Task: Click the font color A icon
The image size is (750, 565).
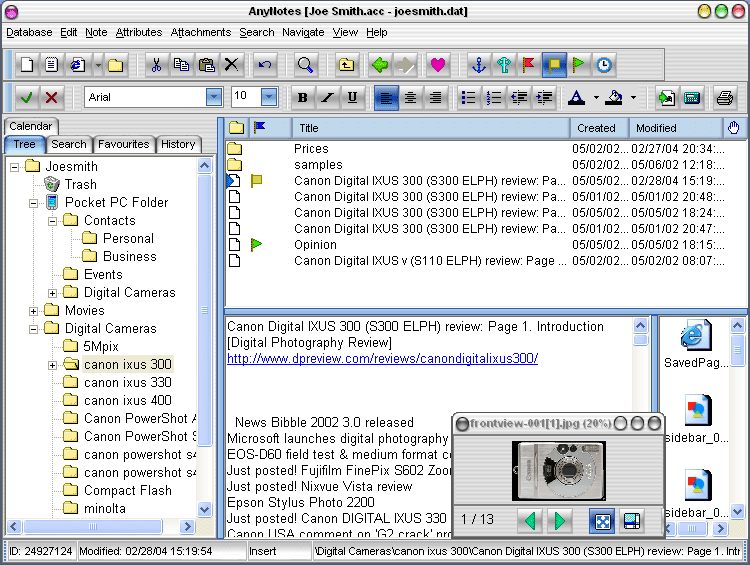Action: (576, 98)
